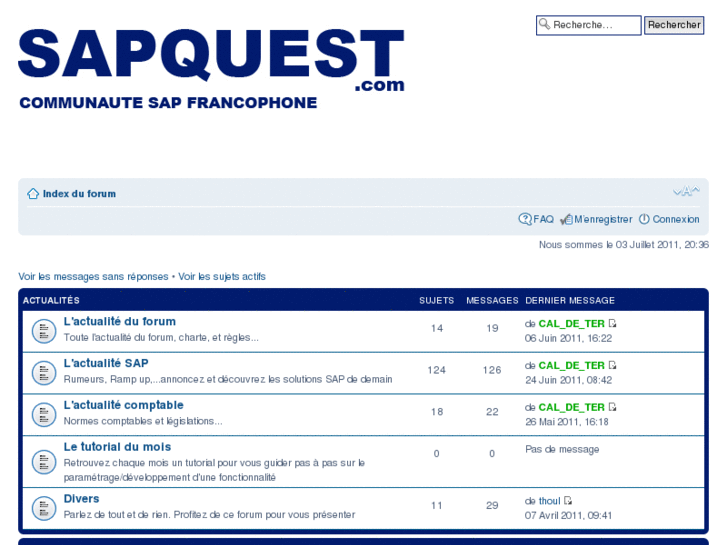Click the date 07 Avril 2011, 09:41
Viewport: 727px width, 545px height.
(x=568, y=516)
